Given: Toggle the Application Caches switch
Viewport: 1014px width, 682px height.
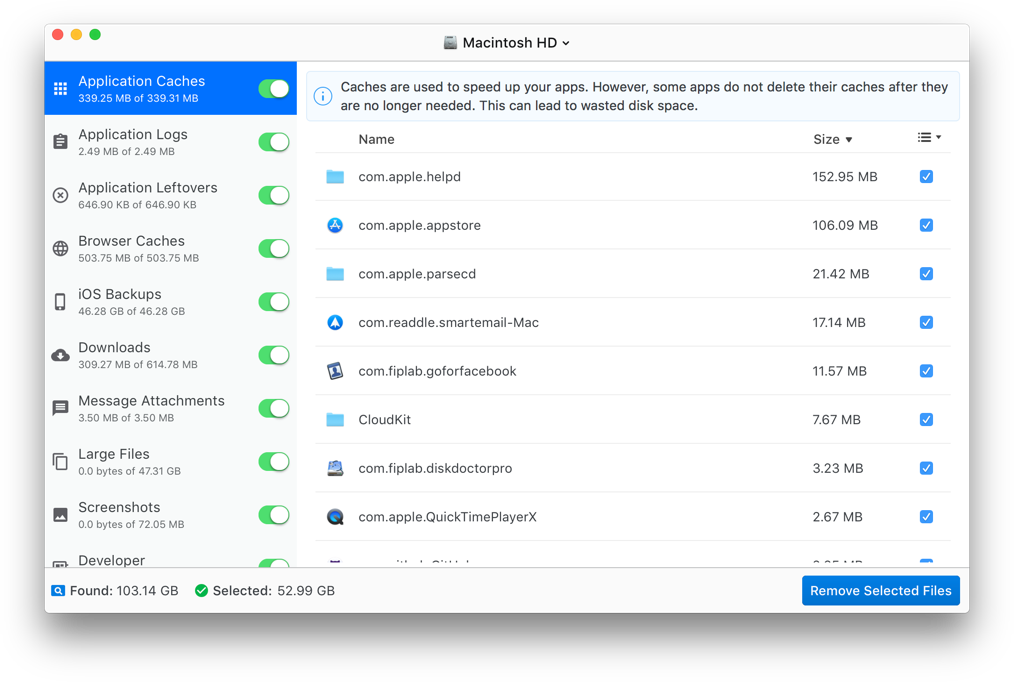Looking at the screenshot, I should click(x=274, y=89).
